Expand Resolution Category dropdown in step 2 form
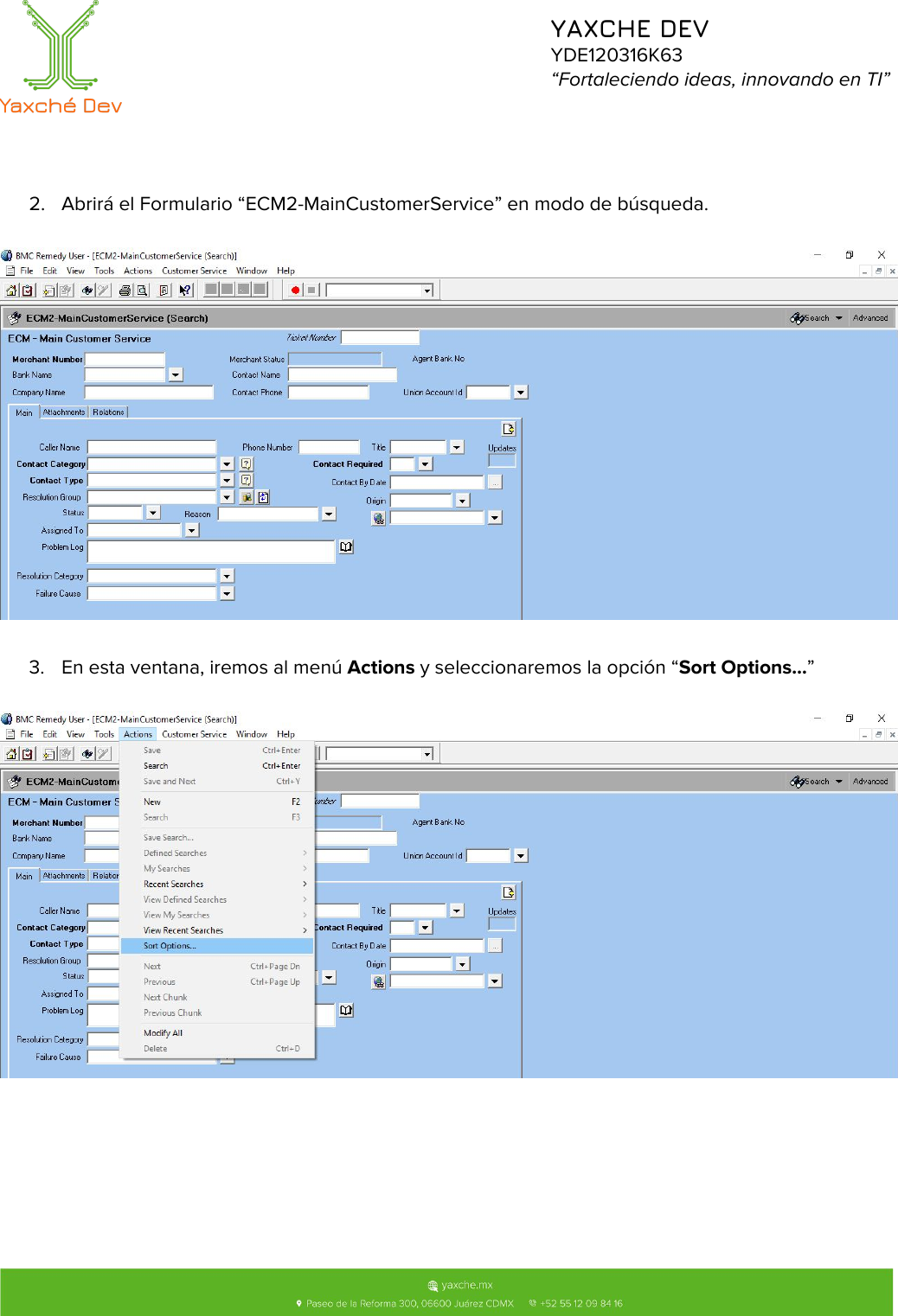Viewport: 898px width, 1316px height. pyautogui.click(x=227, y=576)
